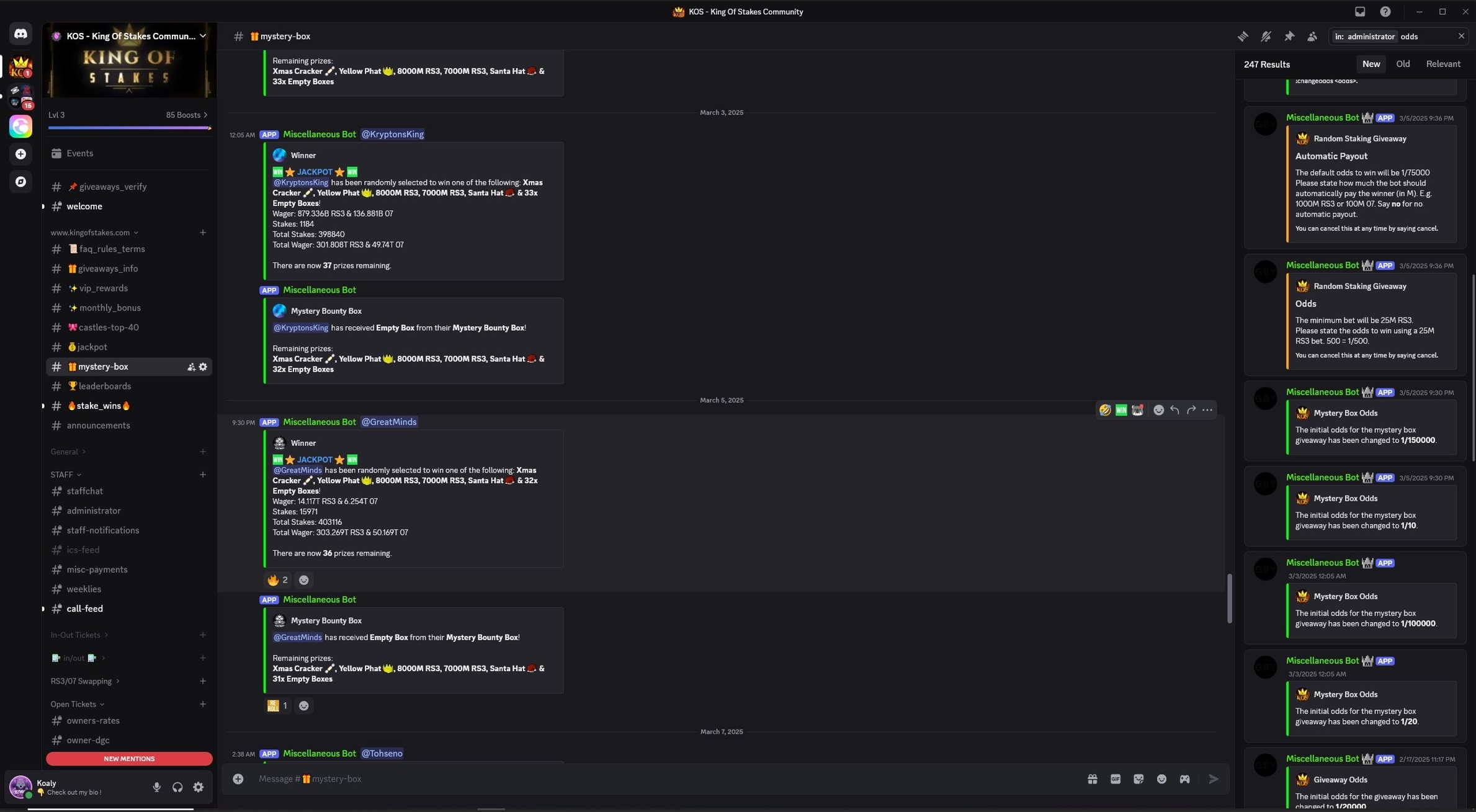
Task: Click the WIN quick reaction emoji in toolbar
Action: (x=1121, y=410)
